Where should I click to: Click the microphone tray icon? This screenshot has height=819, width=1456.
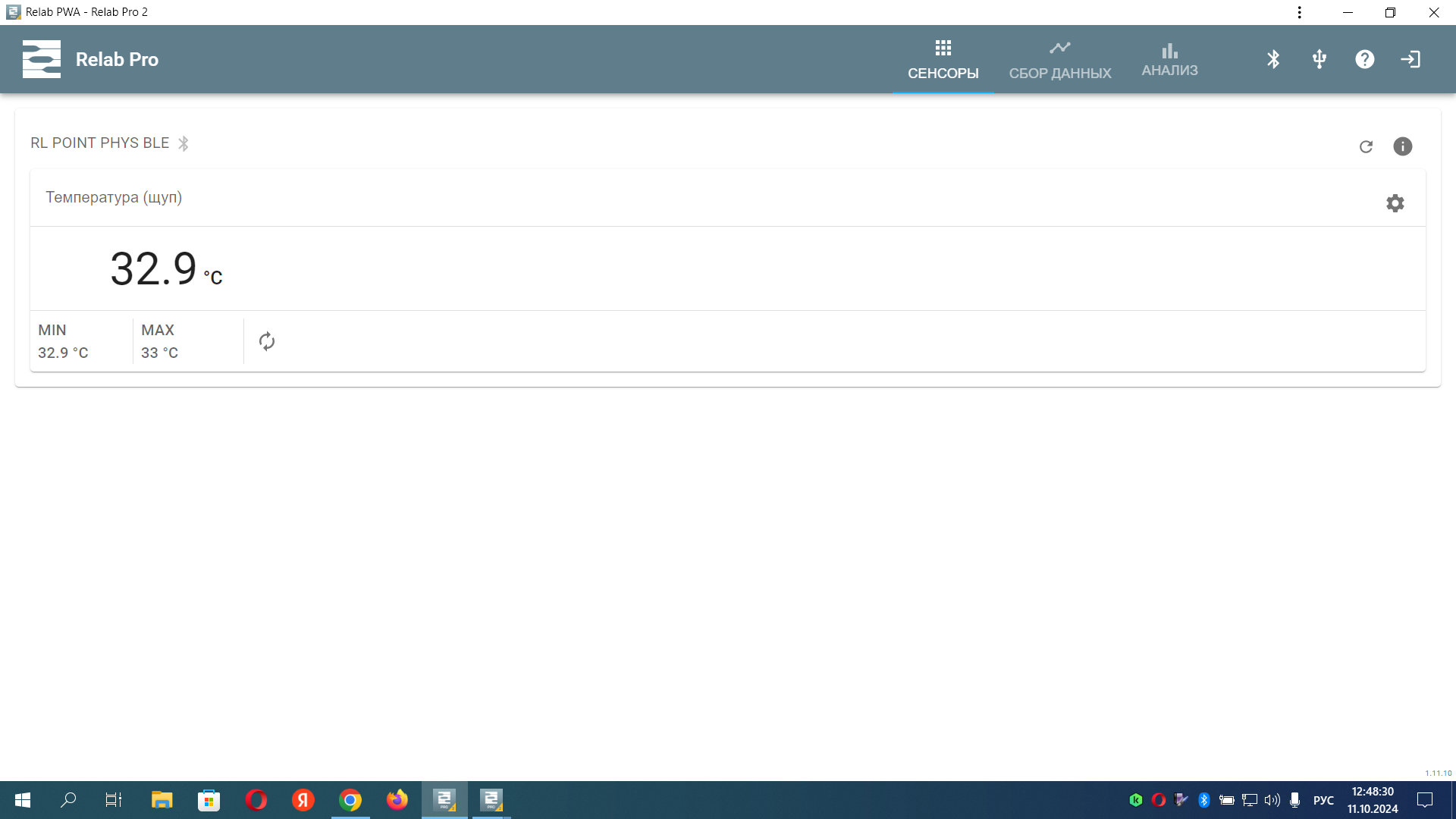click(1294, 800)
